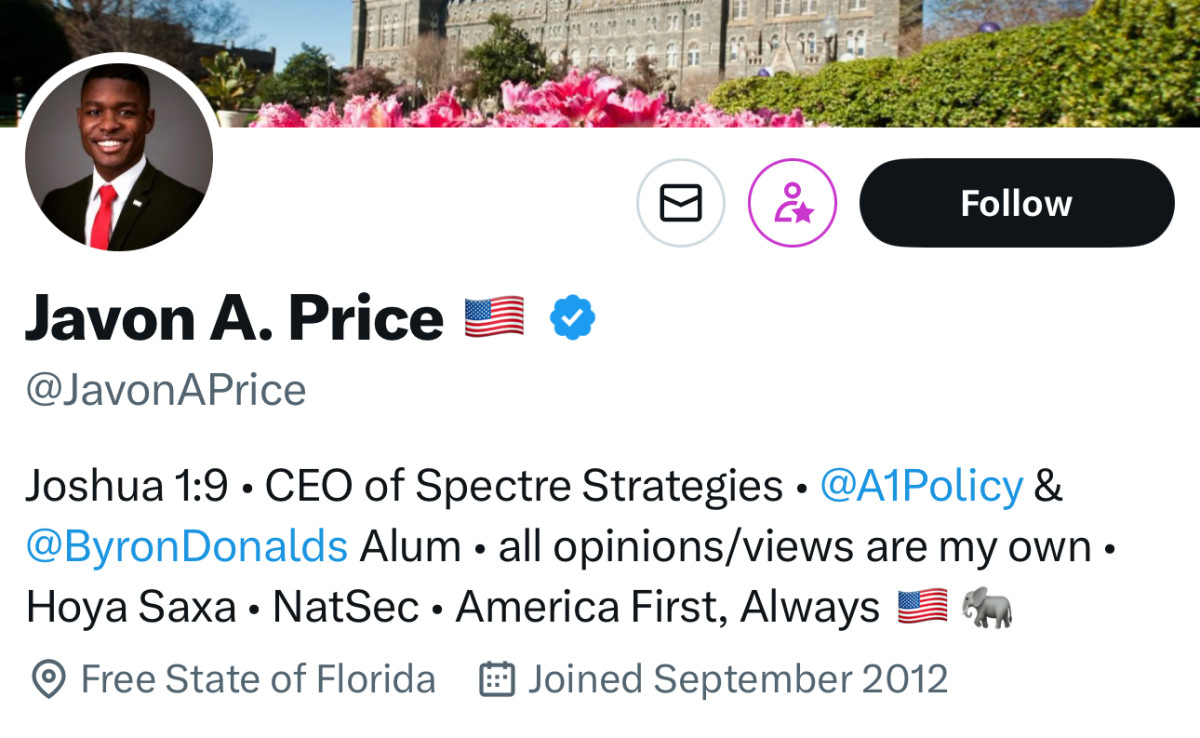
Task: Click the Hoya Saxa bio text
Action: (131, 608)
